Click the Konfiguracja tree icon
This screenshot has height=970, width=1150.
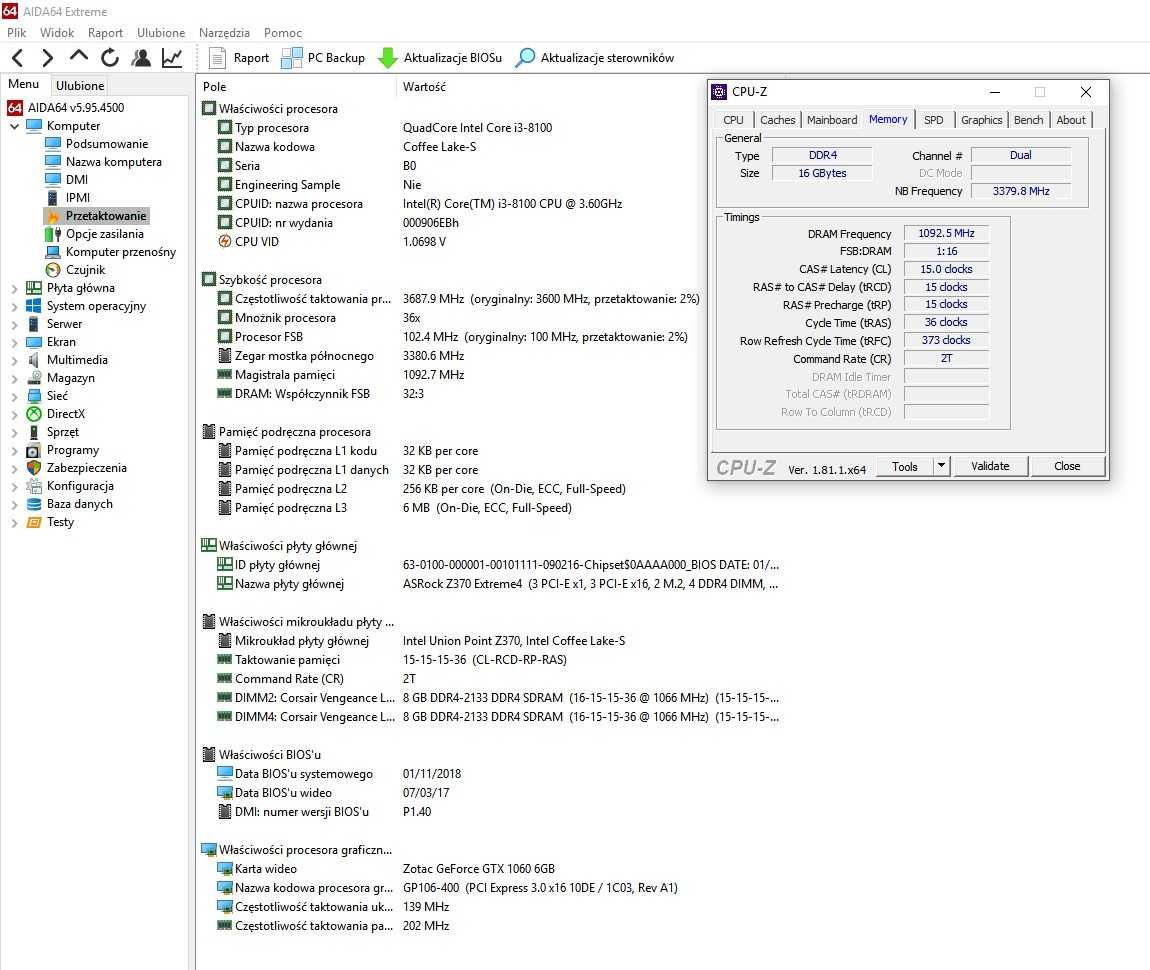click(34, 487)
